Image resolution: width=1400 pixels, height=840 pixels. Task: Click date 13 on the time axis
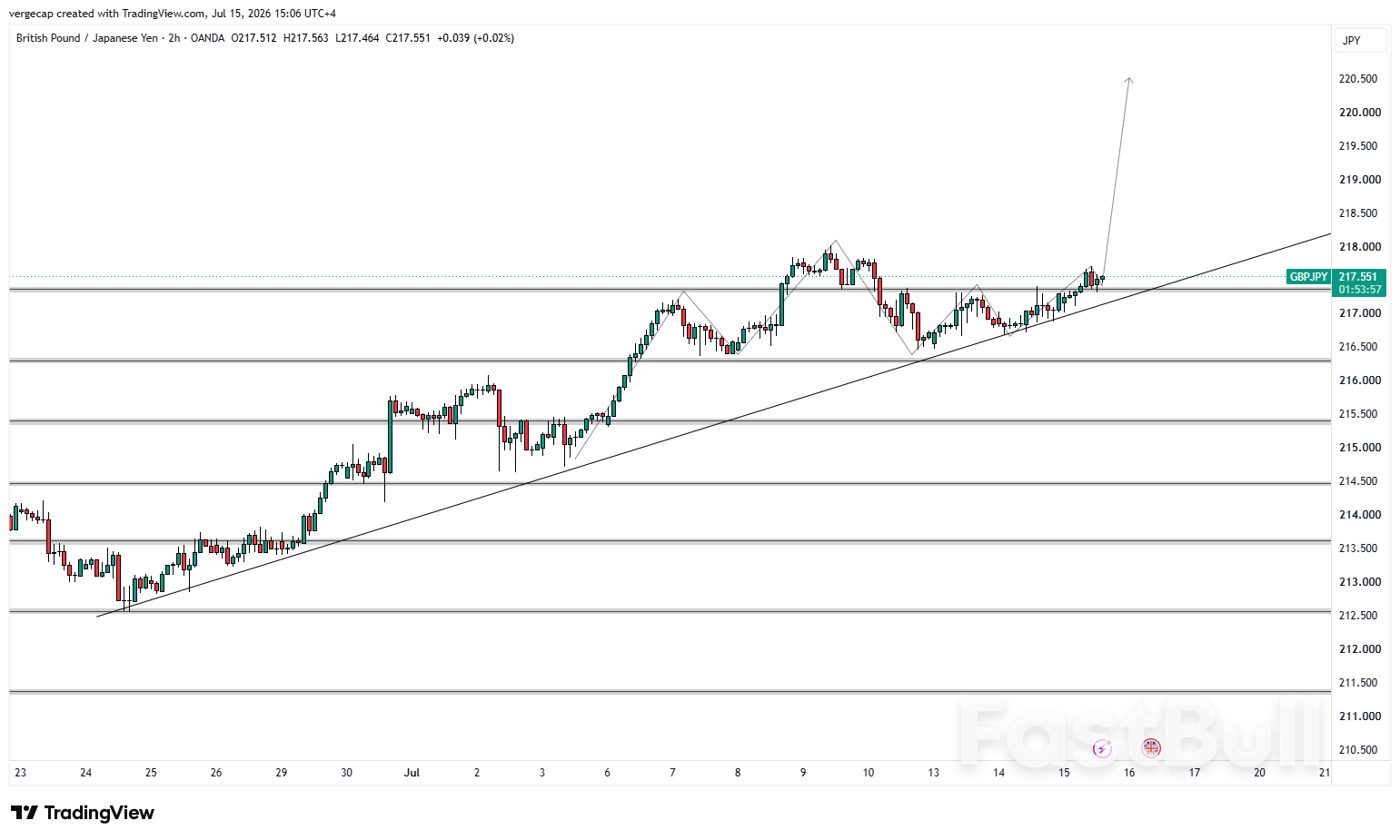[x=933, y=773]
